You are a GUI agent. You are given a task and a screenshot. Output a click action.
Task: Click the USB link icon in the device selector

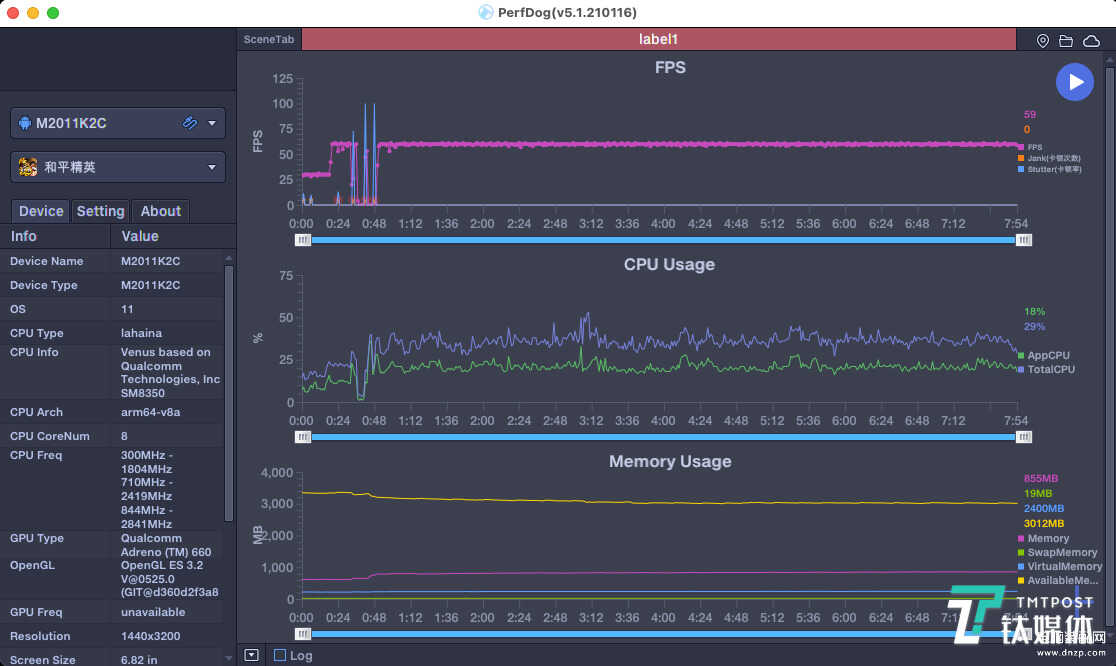coord(189,123)
